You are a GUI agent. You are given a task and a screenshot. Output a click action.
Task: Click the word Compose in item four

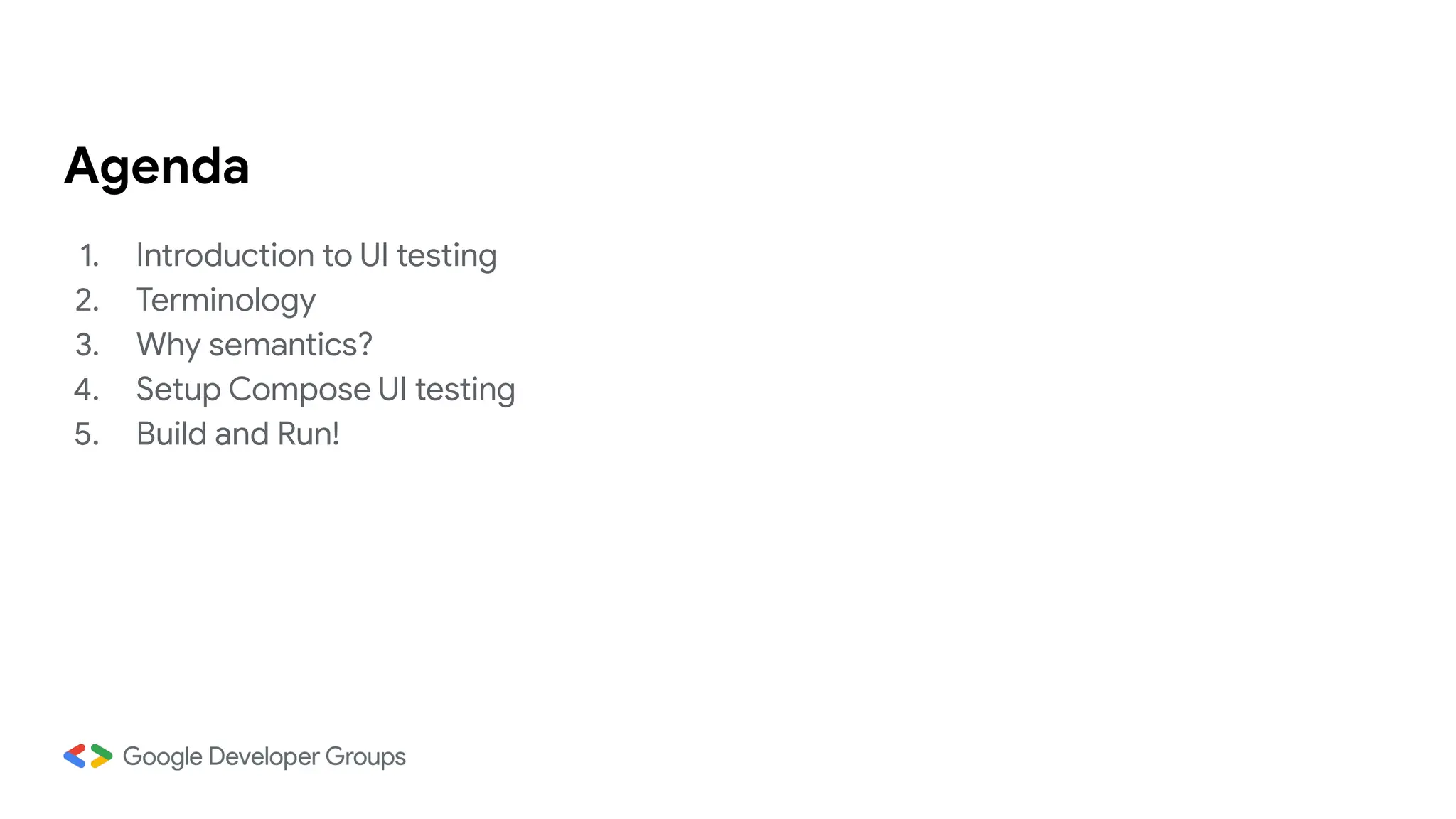[299, 389]
